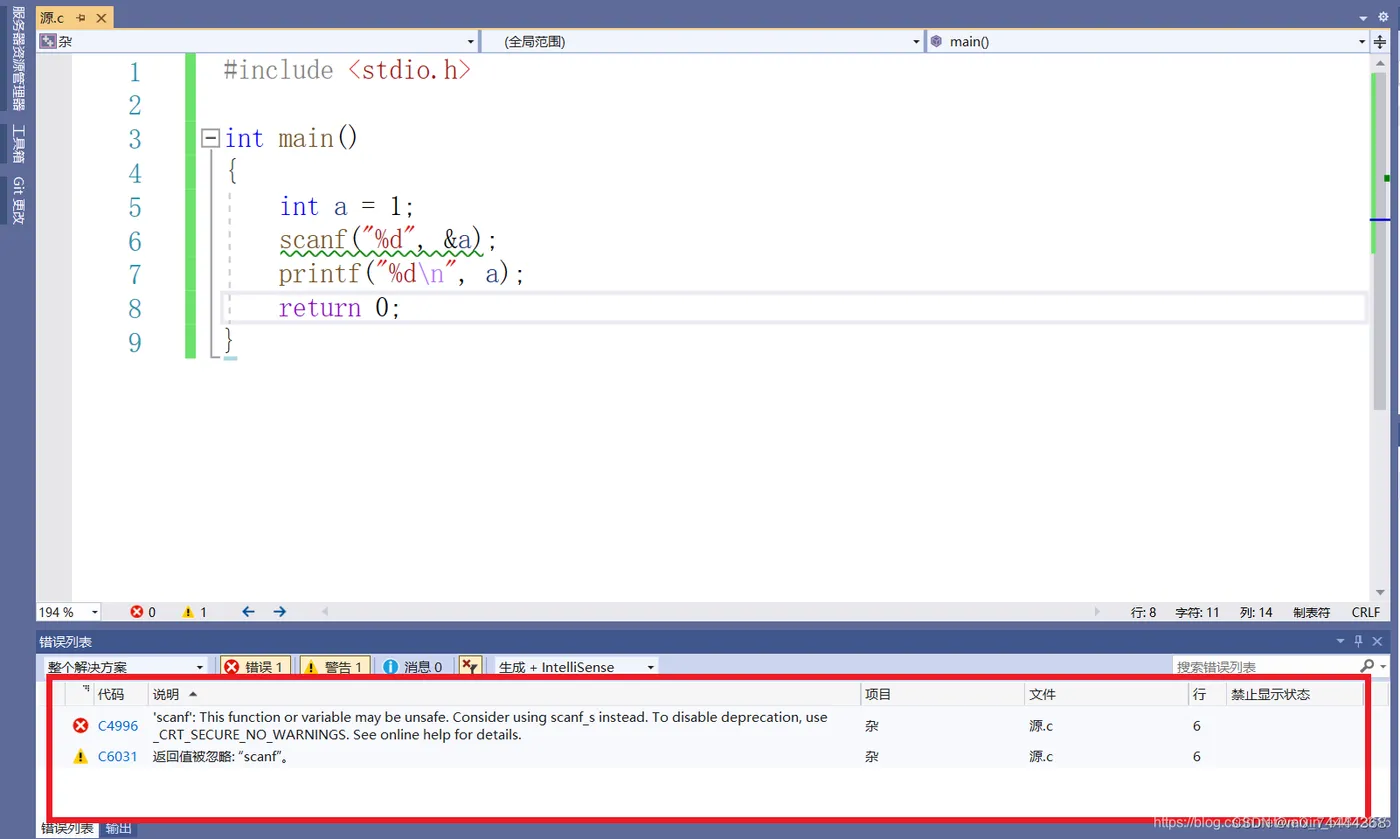The image size is (1400, 839).
Task: Click the error list search magnifier icon
Action: (1367, 666)
